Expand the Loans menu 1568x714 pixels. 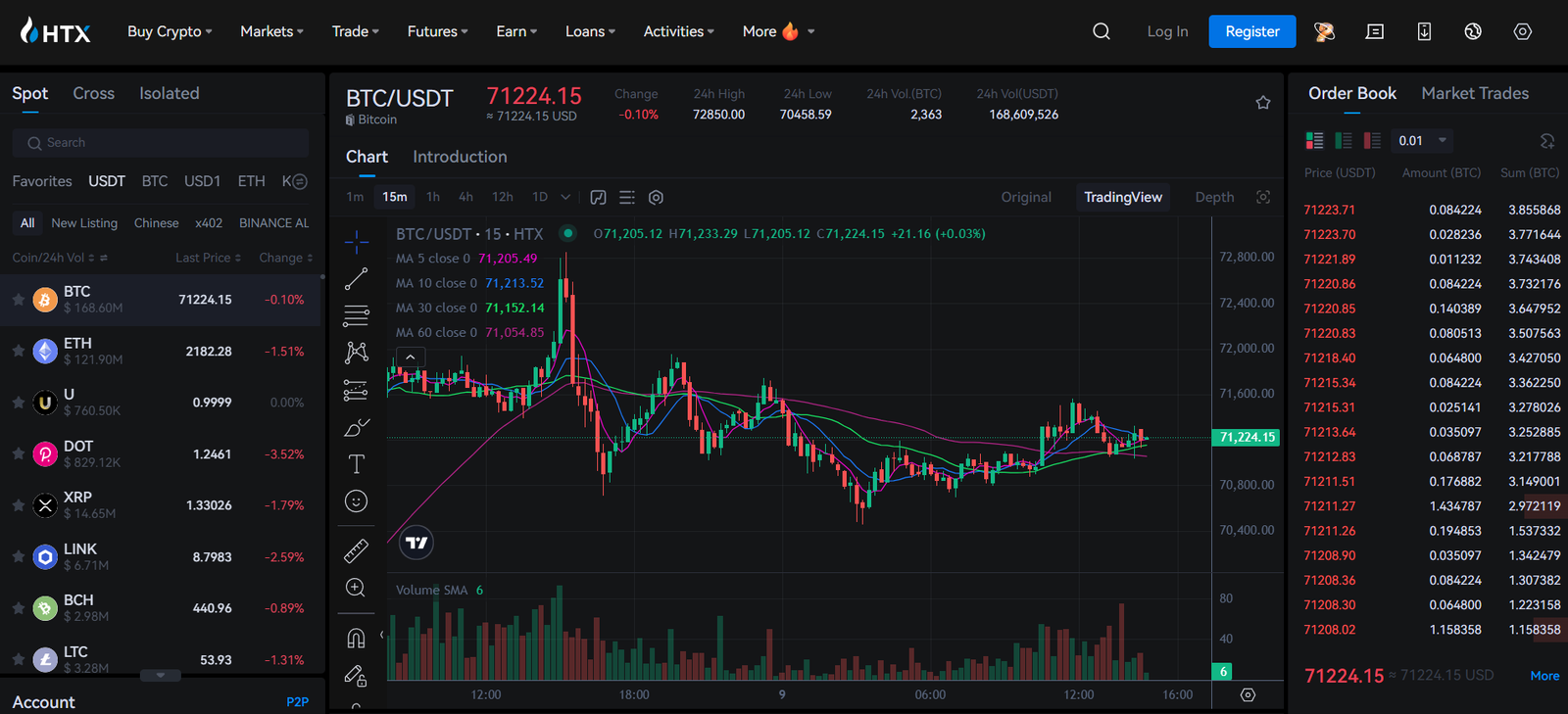tap(590, 31)
